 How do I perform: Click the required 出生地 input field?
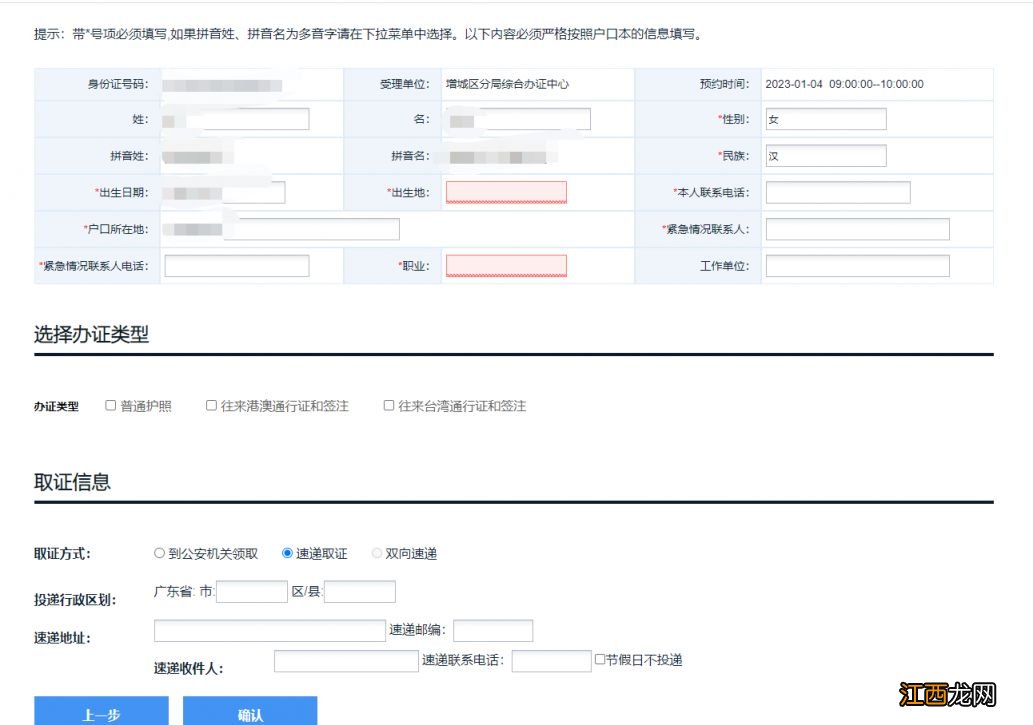(506, 191)
